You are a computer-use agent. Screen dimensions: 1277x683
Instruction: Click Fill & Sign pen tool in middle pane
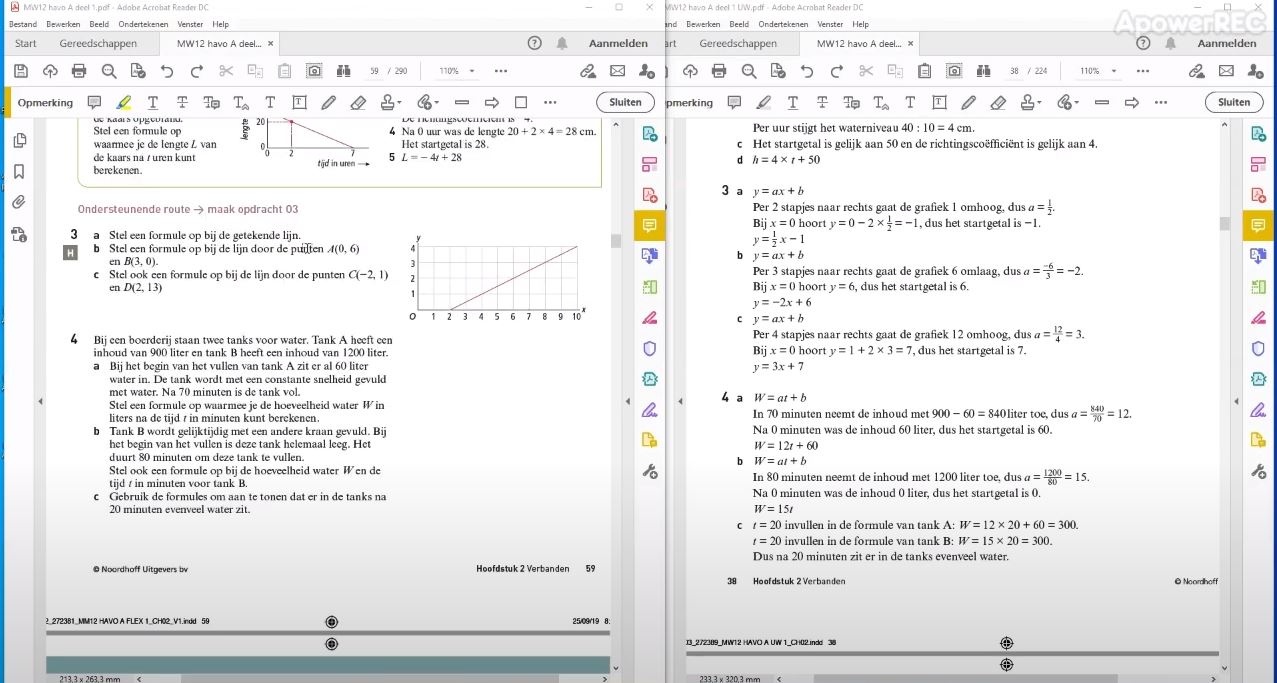pyautogui.click(x=650, y=410)
